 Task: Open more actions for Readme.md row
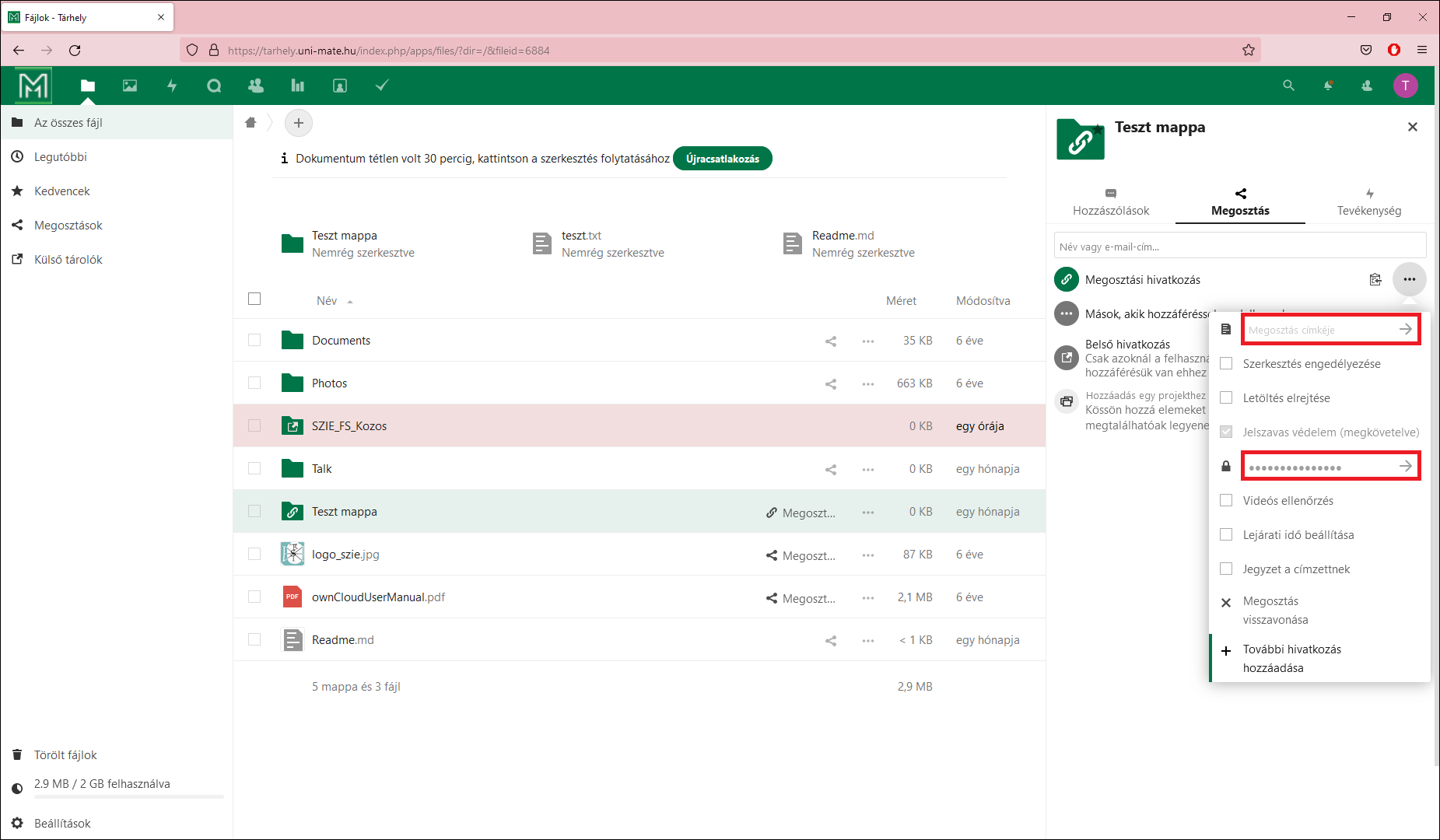868,640
